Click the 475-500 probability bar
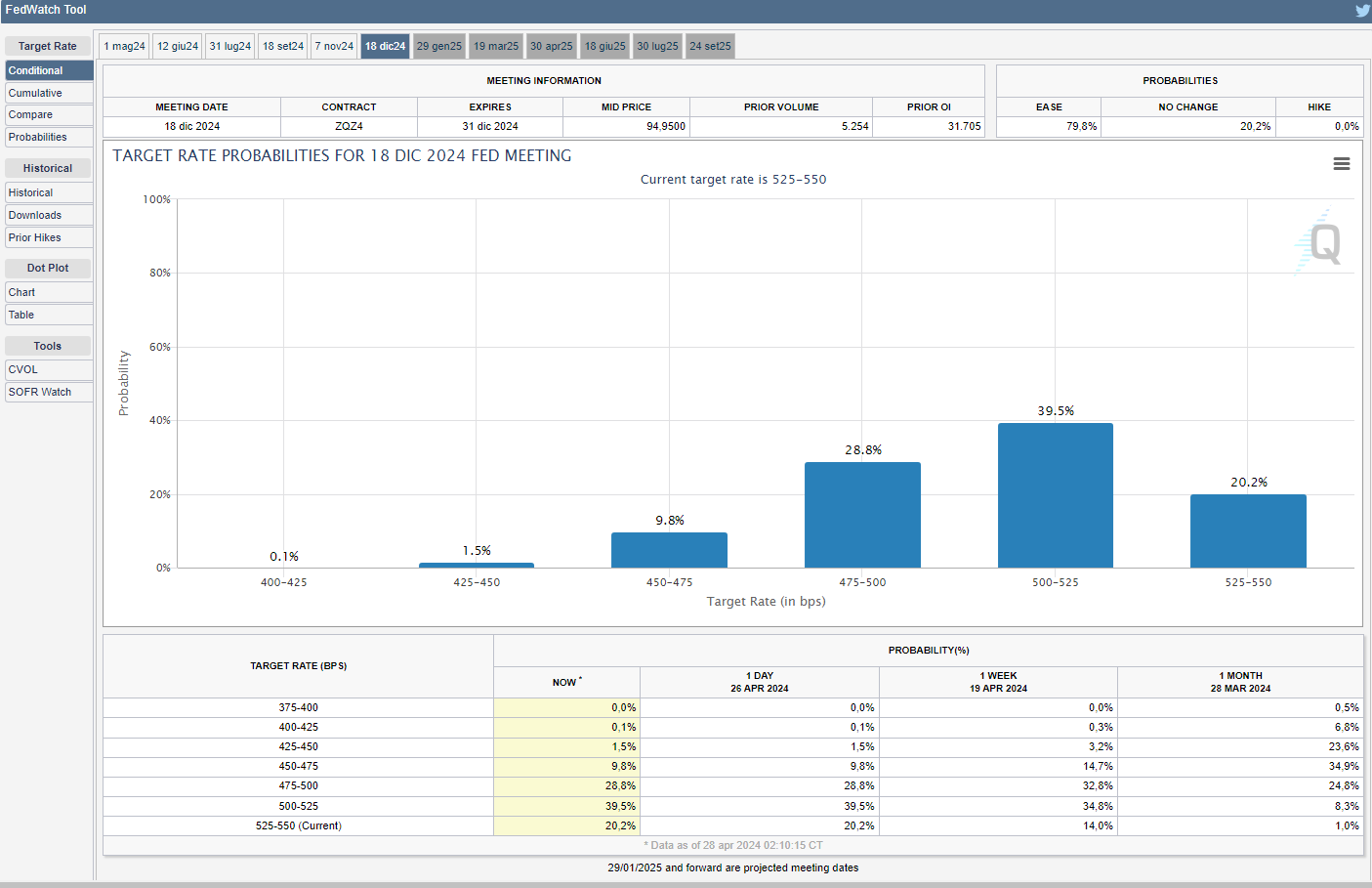 pyautogui.click(x=862, y=515)
